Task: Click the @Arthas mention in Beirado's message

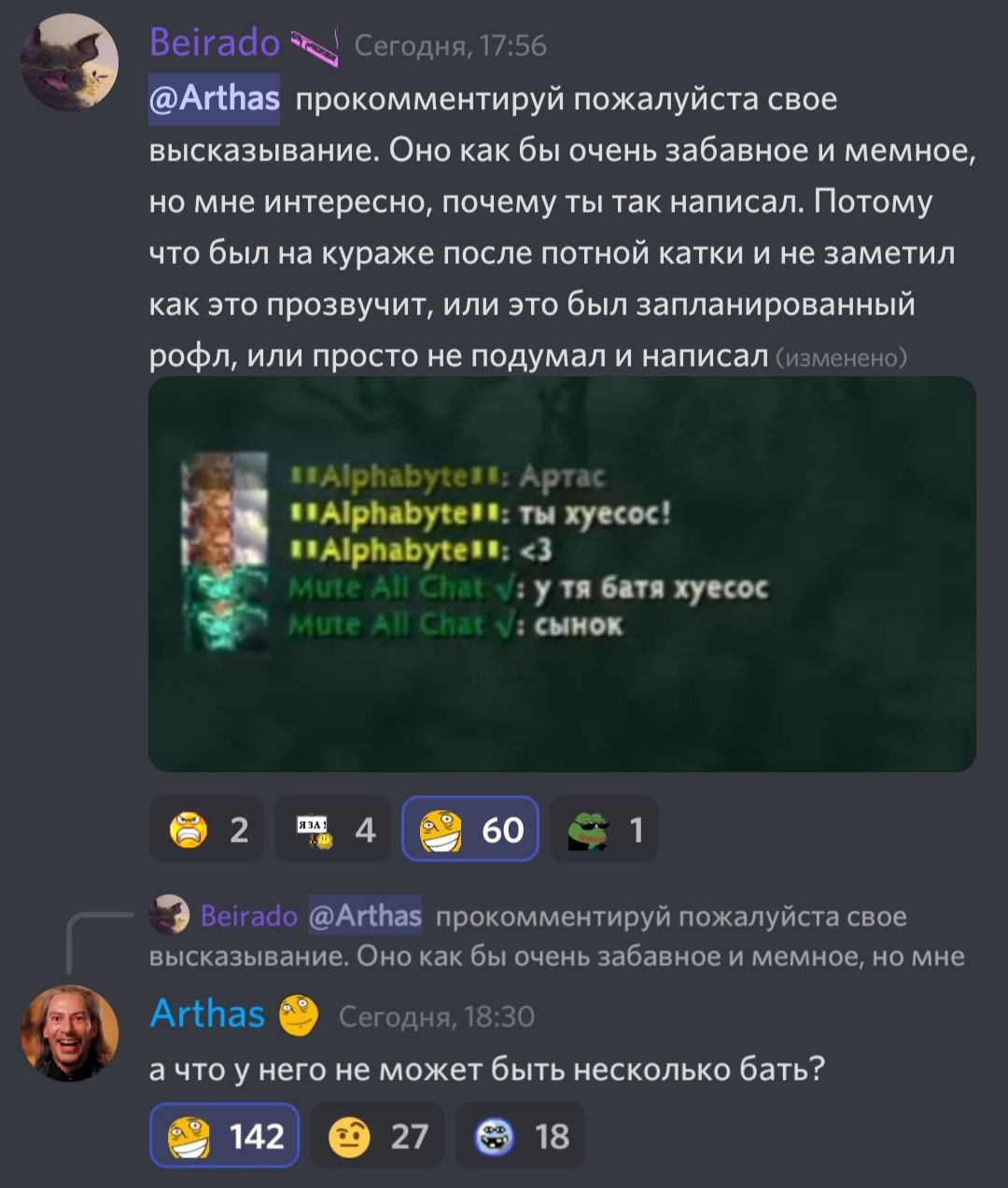Action: (215, 98)
